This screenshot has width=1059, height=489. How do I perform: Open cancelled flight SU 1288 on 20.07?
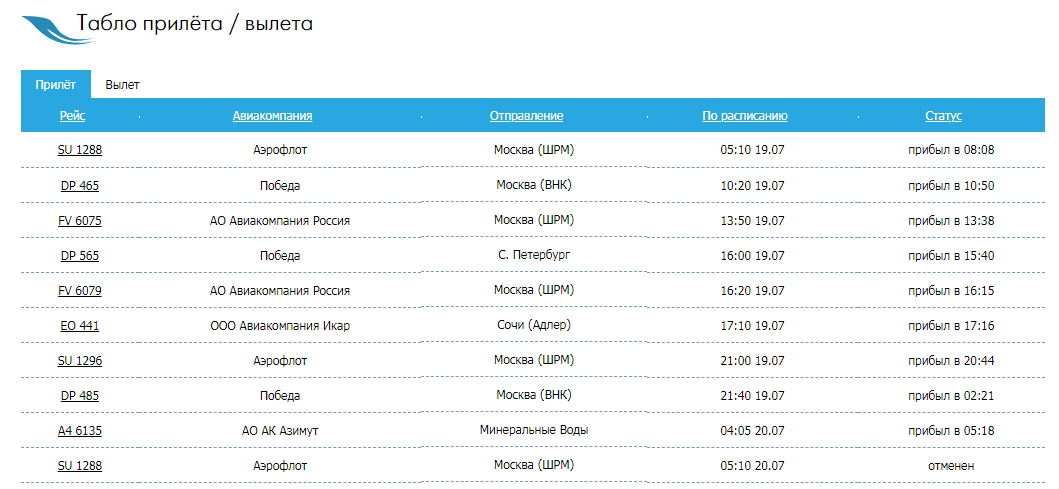80,466
